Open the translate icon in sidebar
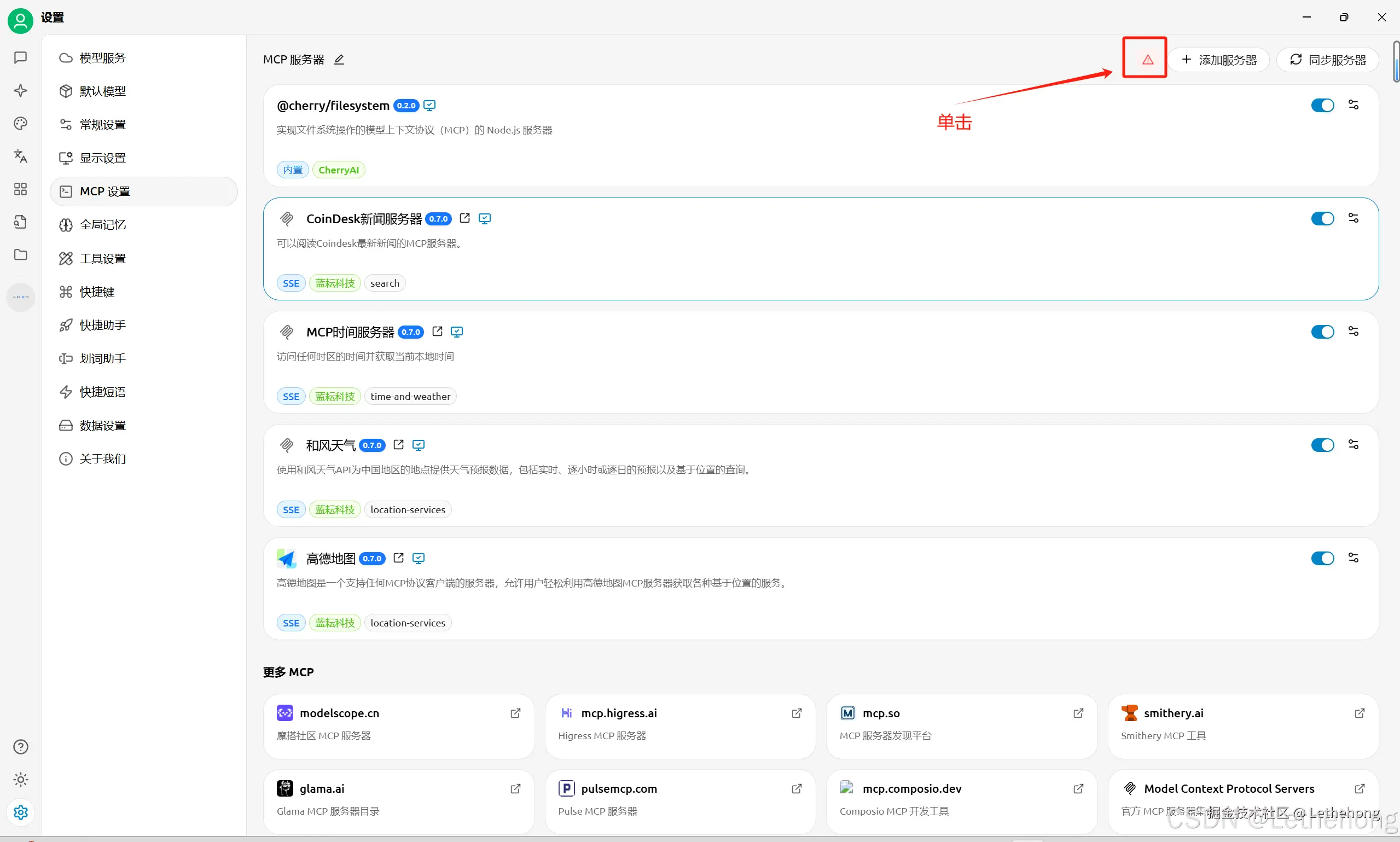The height and width of the screenshot is (842, 1400). click(20, 156)
